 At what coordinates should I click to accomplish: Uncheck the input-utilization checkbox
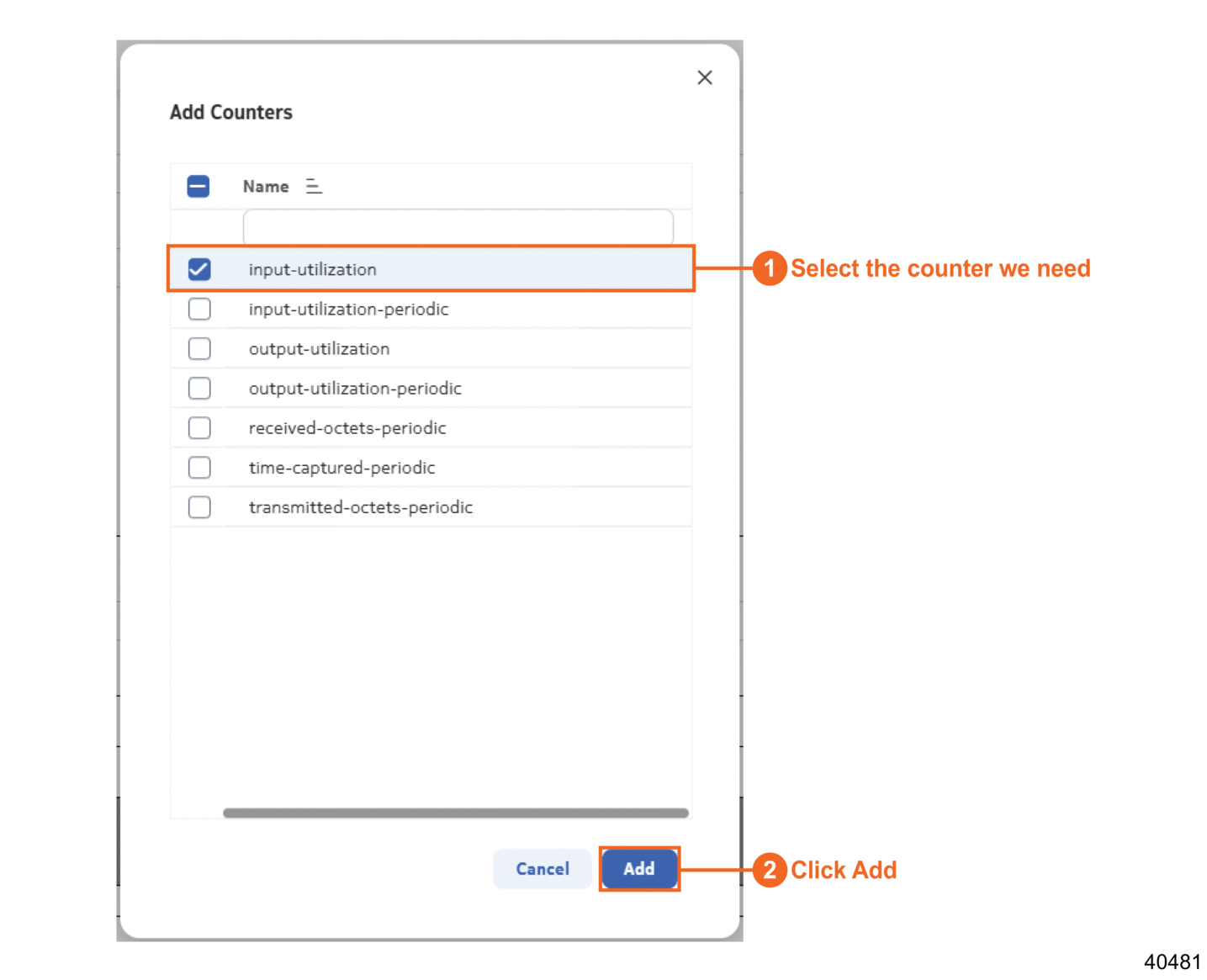click(199, 269)
